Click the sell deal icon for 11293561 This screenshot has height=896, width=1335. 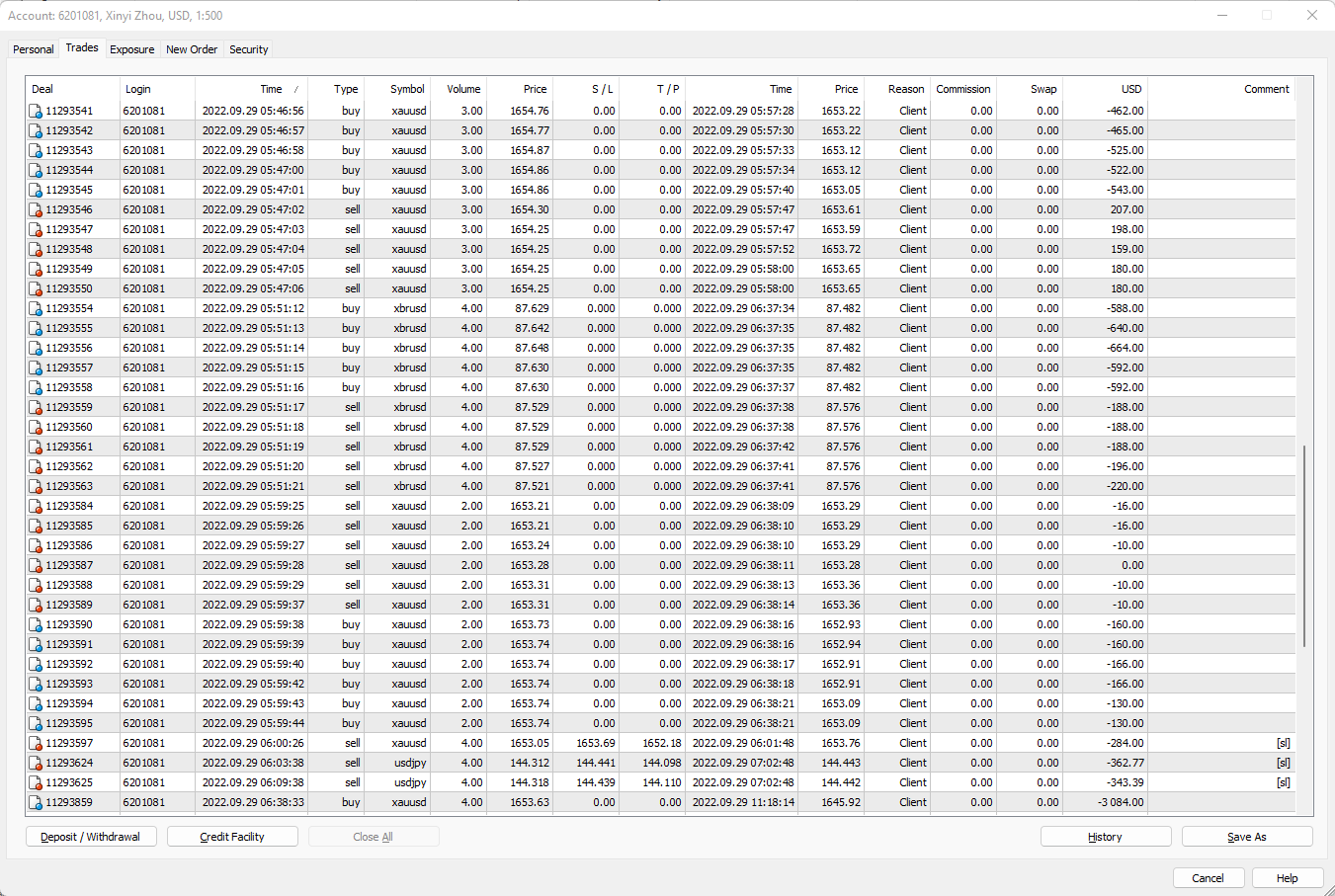[x=36, y=447]
